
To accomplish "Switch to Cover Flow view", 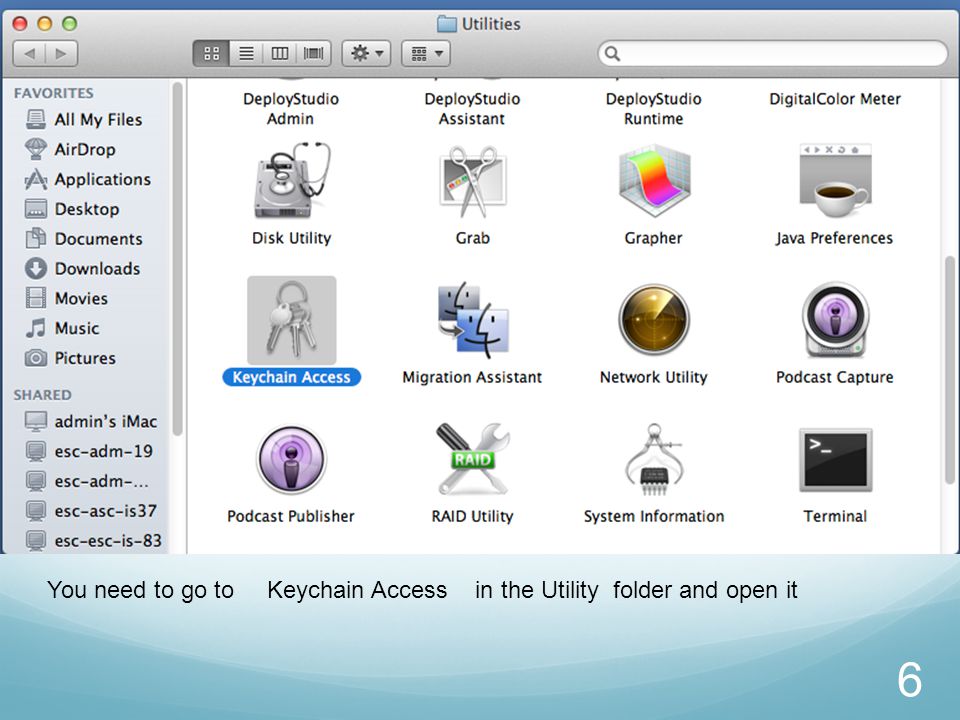I will coord(313,54).
